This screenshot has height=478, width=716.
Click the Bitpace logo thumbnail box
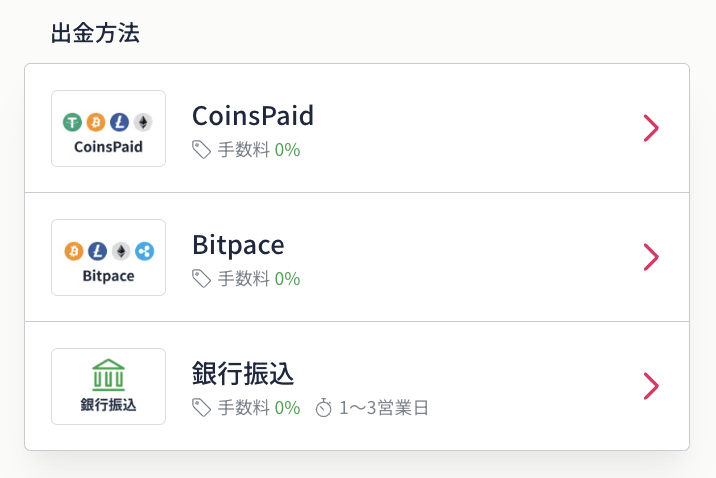pyautogui.click(x=108, y=257)
